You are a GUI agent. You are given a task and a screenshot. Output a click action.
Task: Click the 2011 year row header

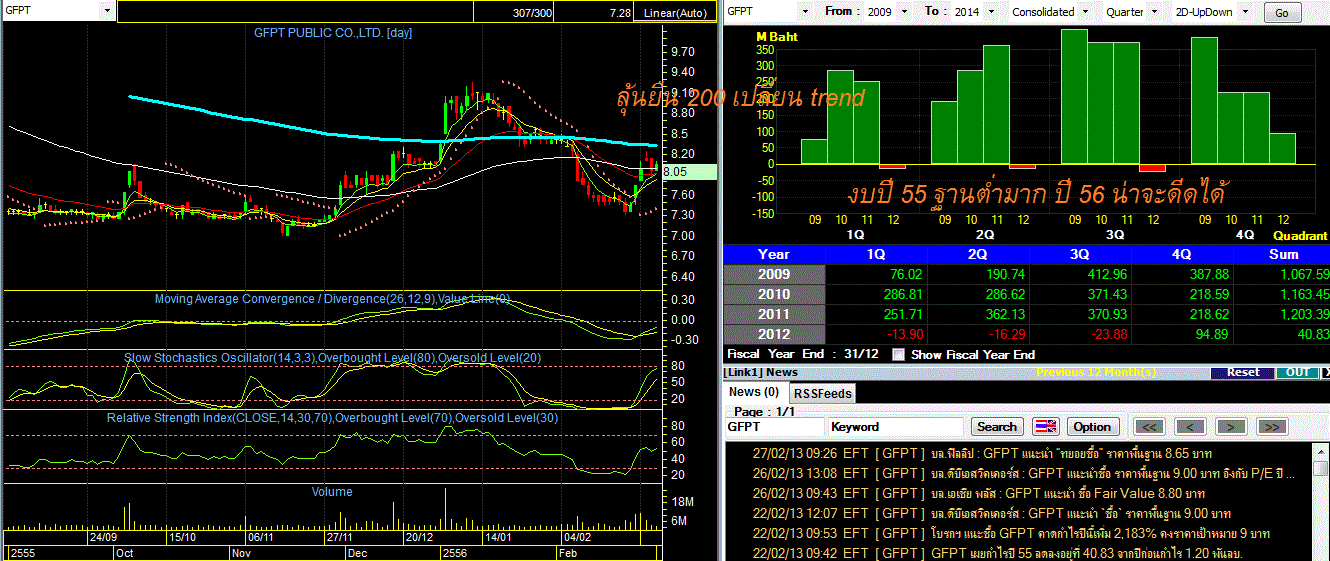(x=774, y=314)
